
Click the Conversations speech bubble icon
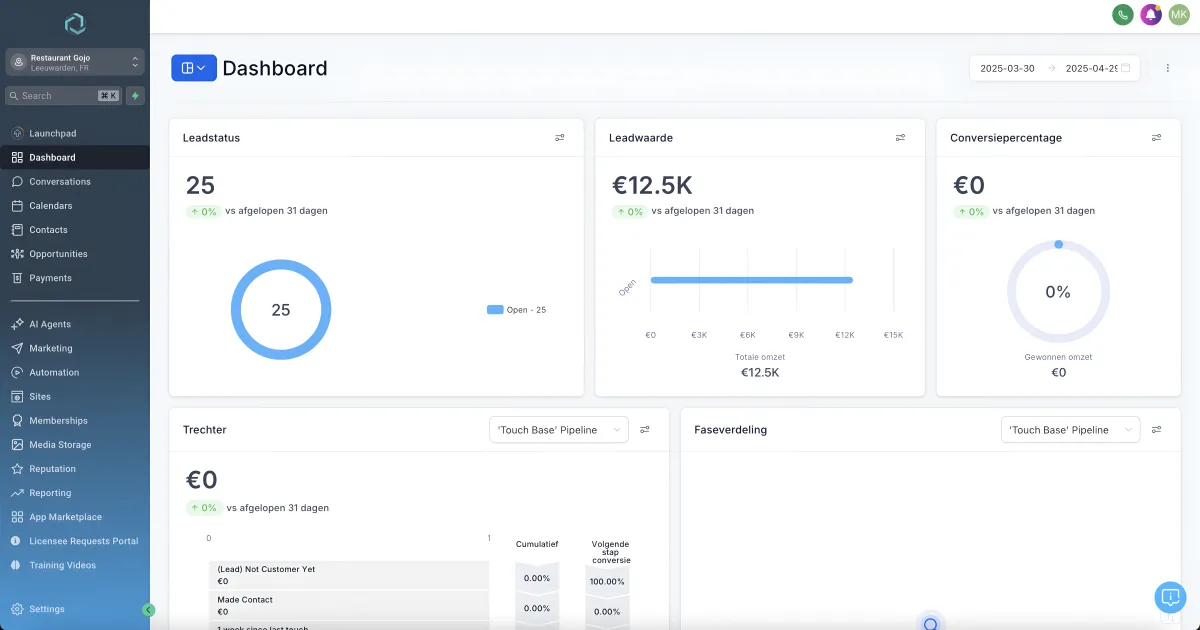(x=17, y=181)
